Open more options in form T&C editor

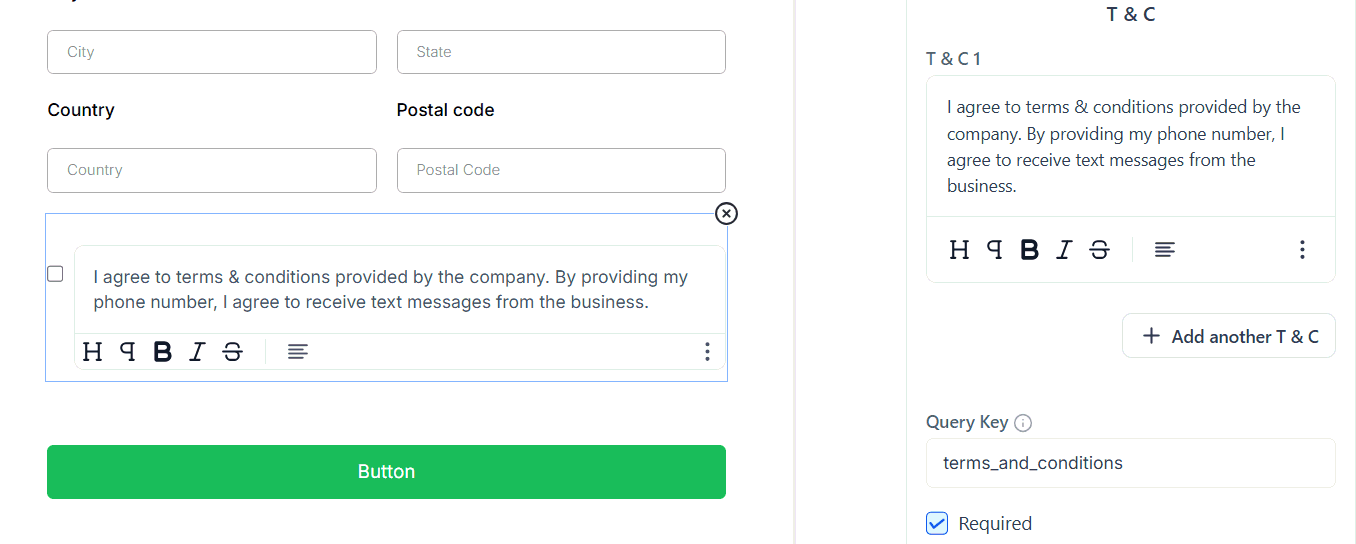[x=707, y=351]
